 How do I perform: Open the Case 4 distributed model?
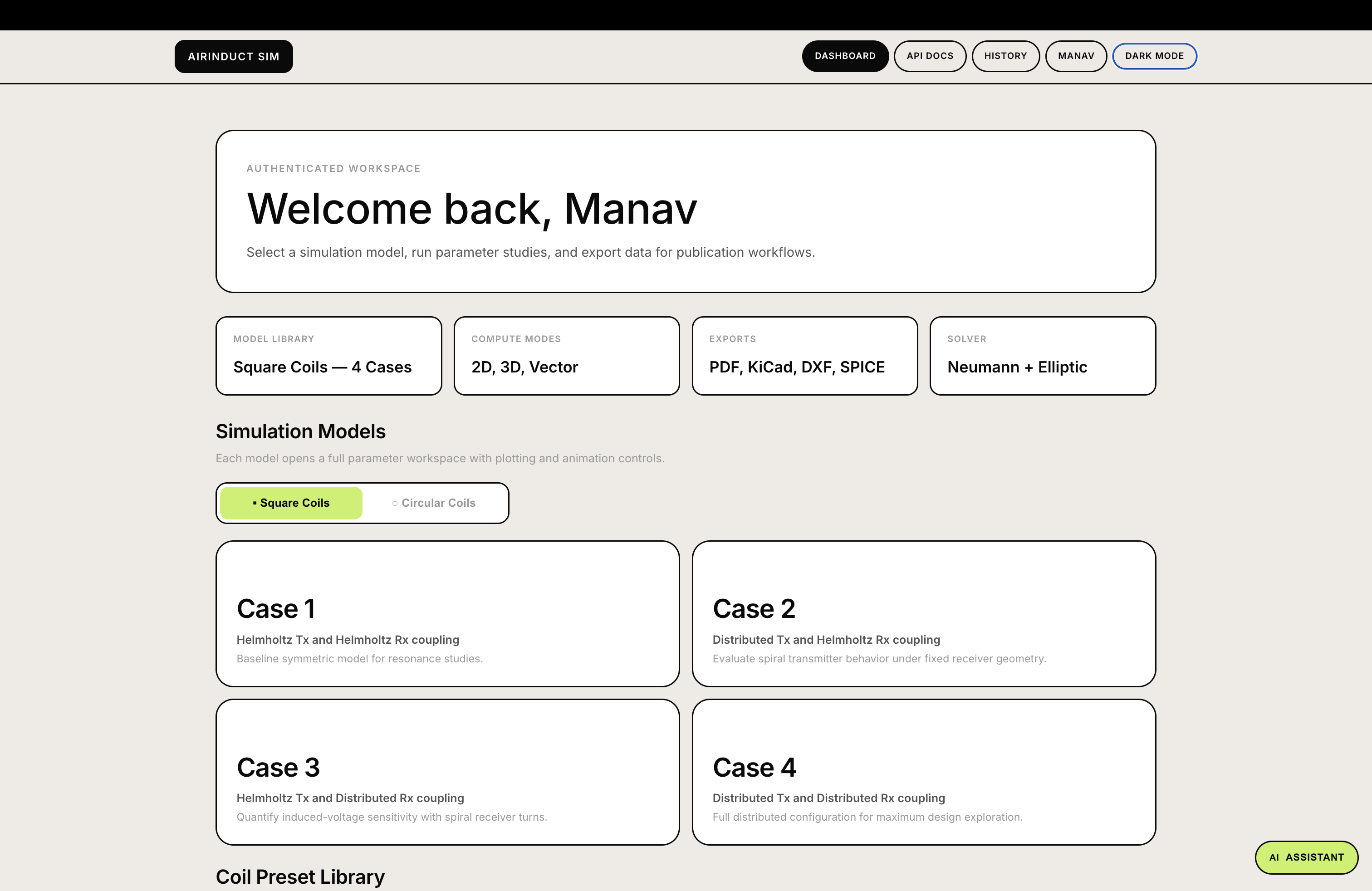pos(923,772)
